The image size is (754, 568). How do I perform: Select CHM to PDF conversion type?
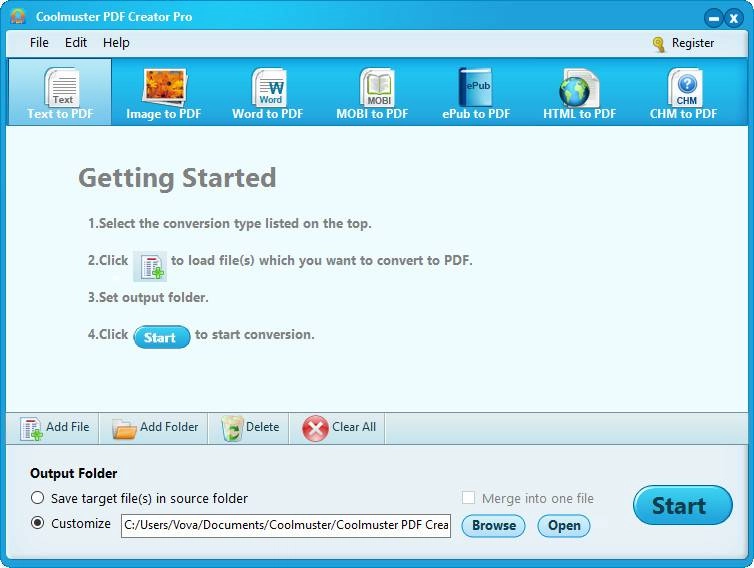683,92
